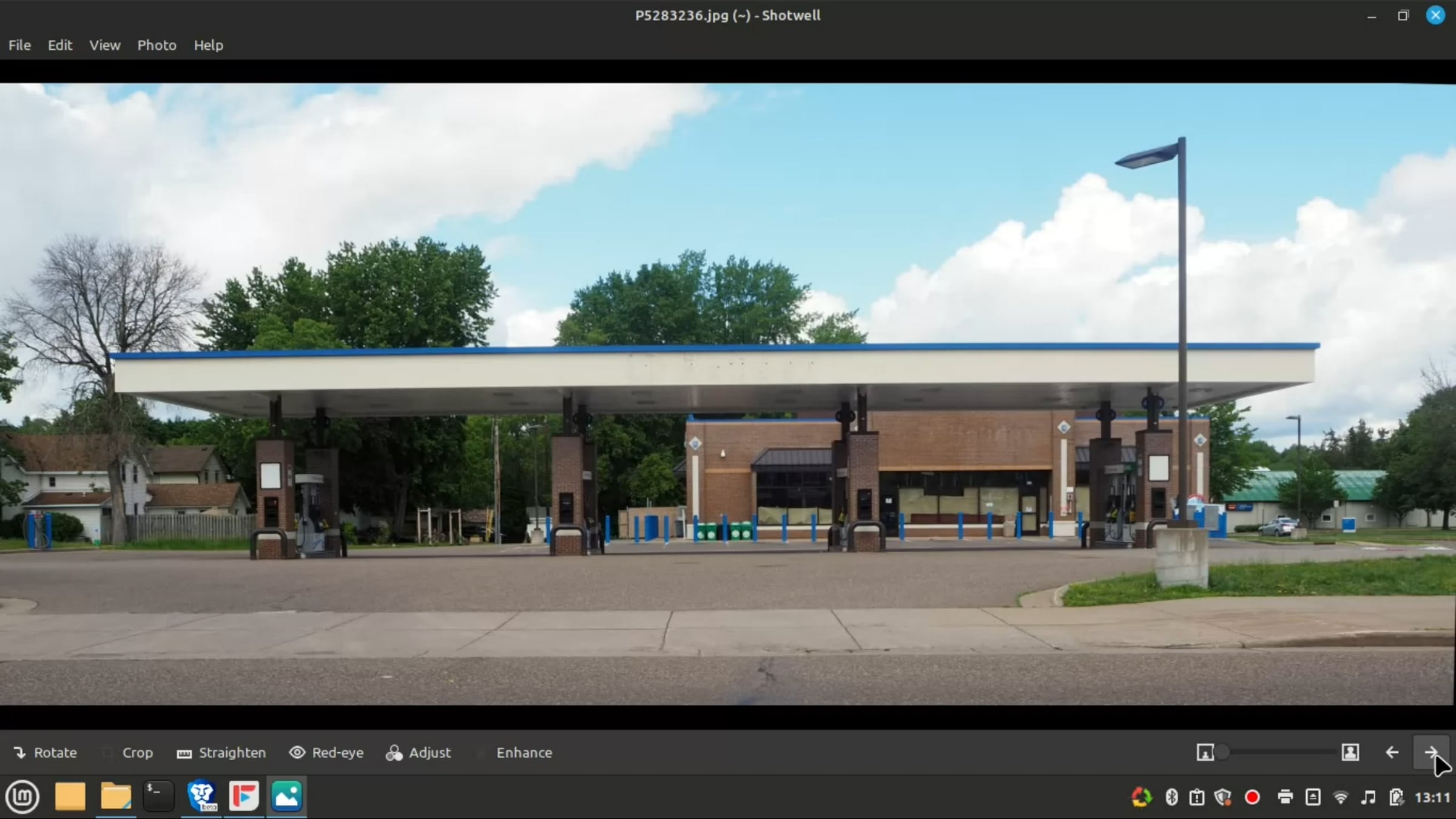
Task: Open the Edit menu
Action: (60, 45)
